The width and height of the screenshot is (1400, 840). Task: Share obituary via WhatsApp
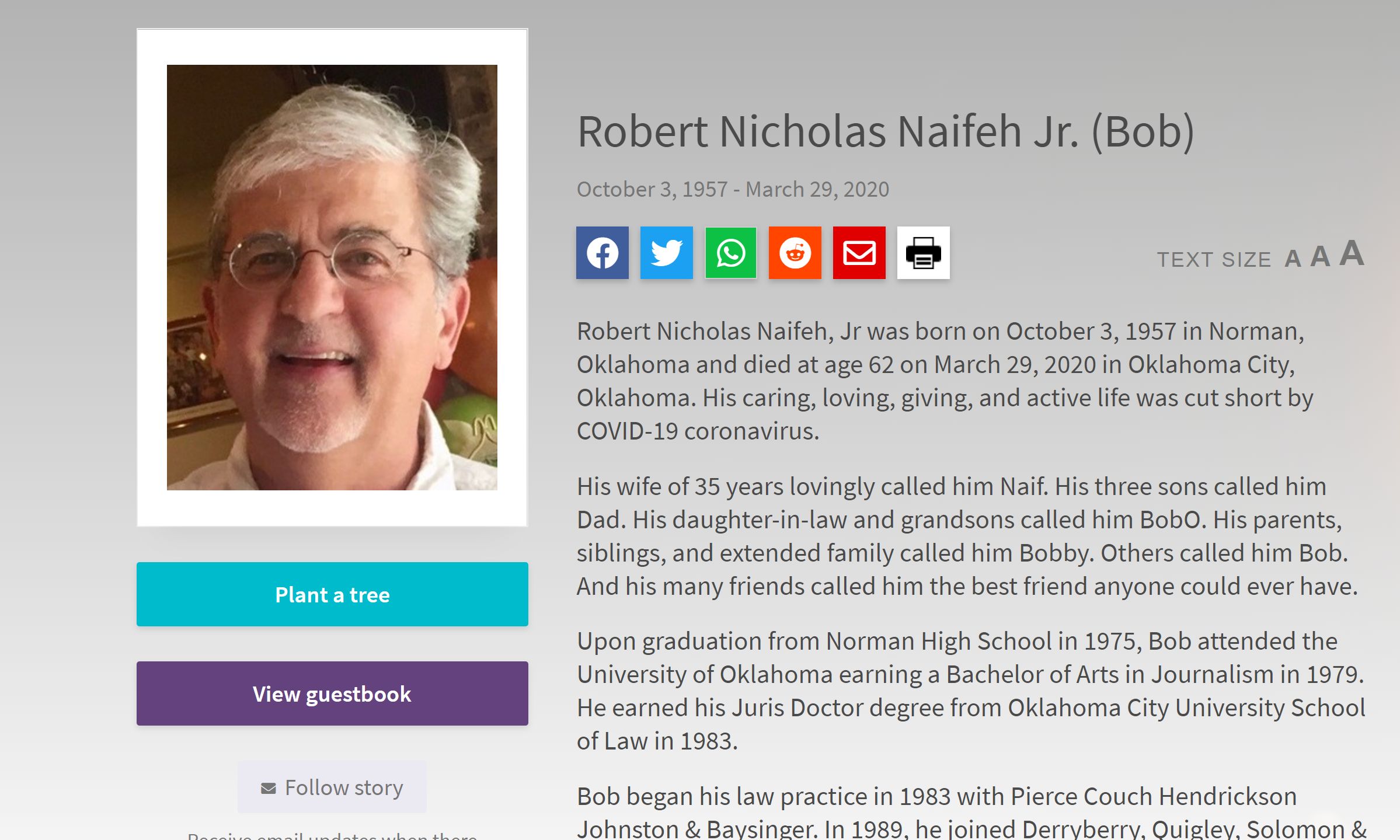coord(730,253)
